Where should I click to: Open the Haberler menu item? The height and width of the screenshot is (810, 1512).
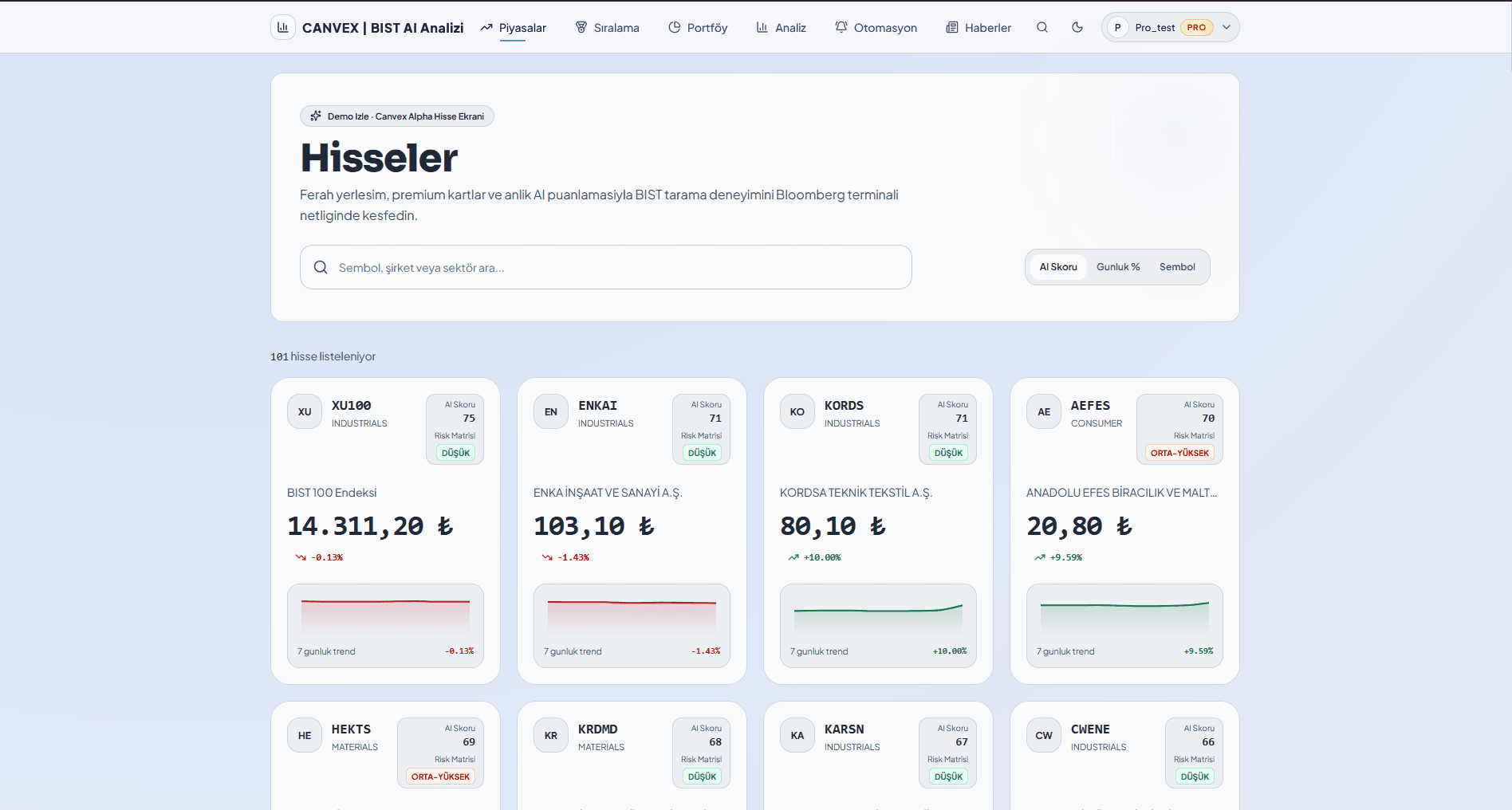978,28
